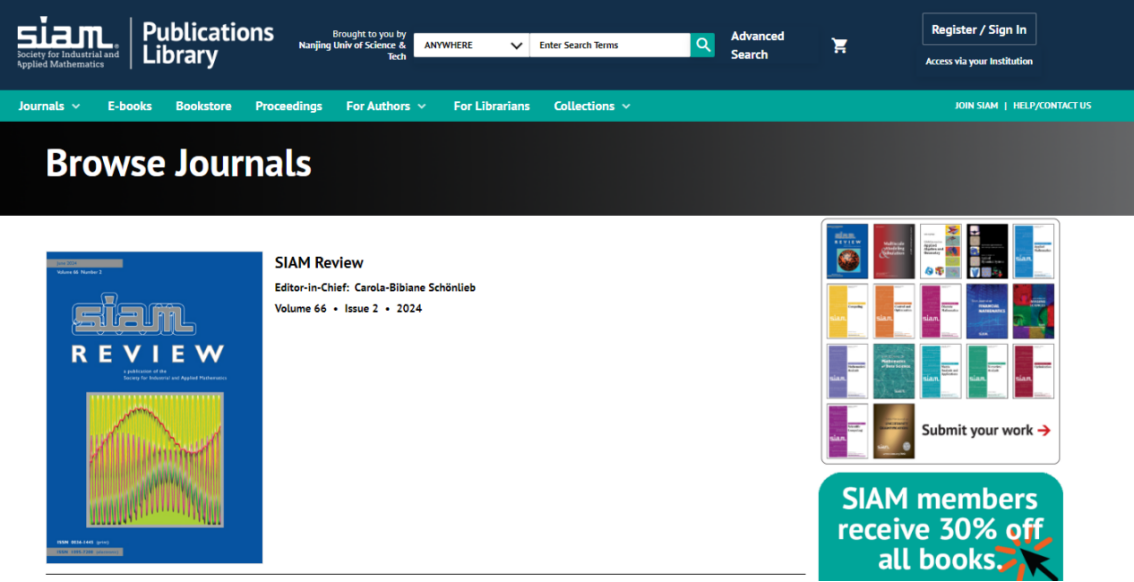
Task: Click the dark red Optimization cover
Action: click(1033, 371)
